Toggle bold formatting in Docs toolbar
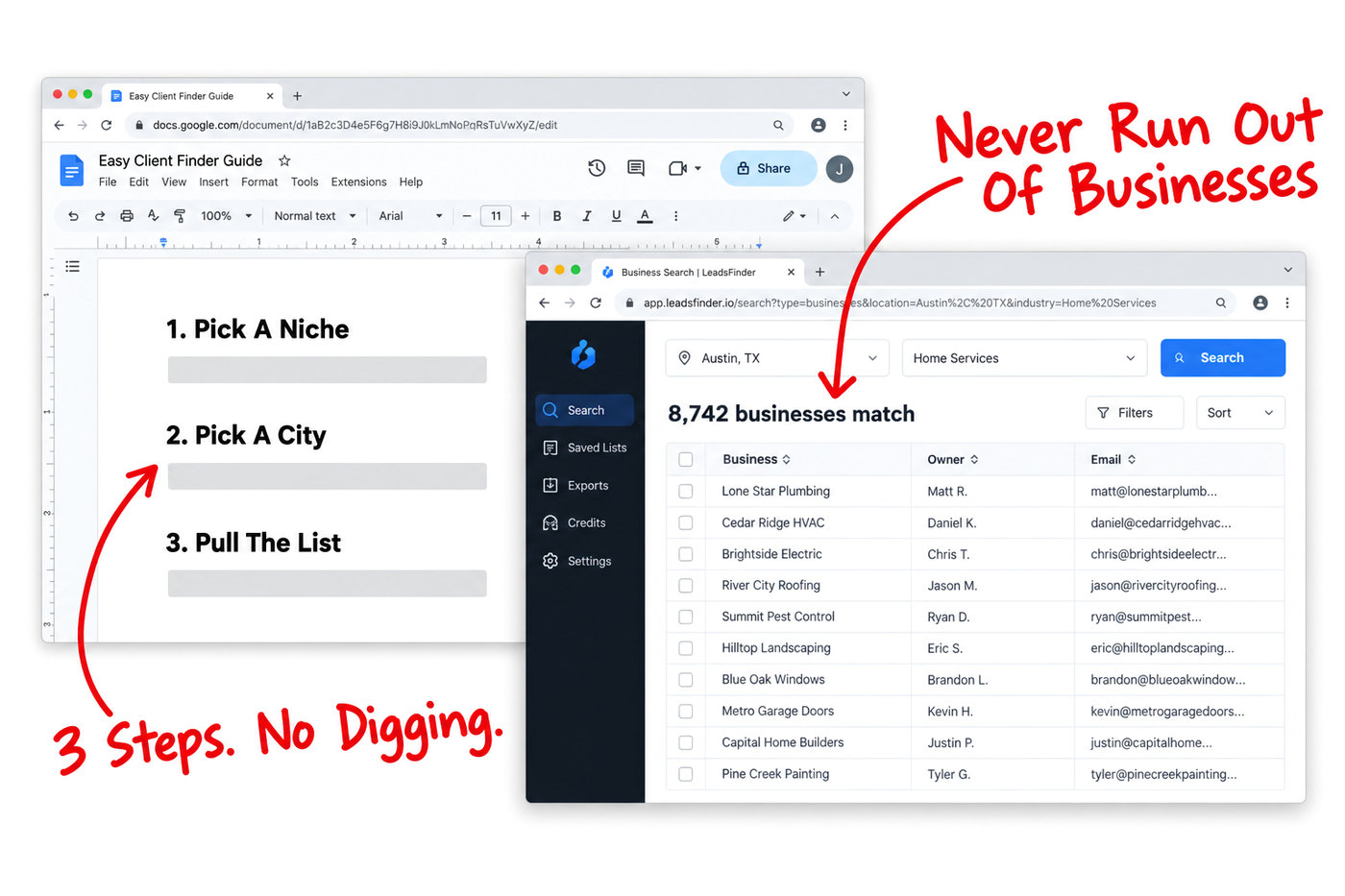Image resolution: width=1345 pixels, height=896 pixels. click(557, 216)
